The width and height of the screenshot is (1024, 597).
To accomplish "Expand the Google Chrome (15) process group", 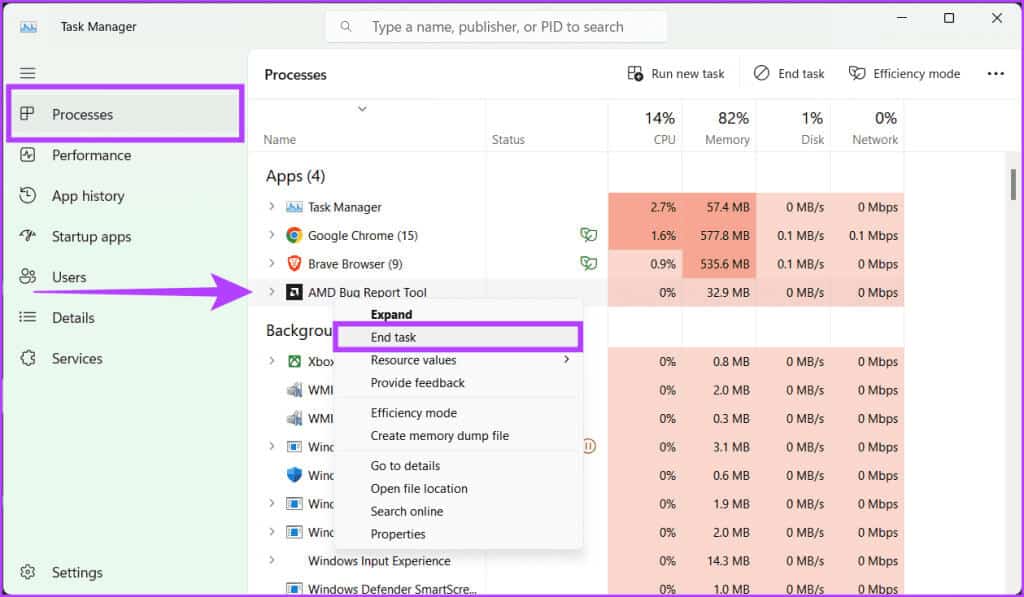I will tap(272, 234).
